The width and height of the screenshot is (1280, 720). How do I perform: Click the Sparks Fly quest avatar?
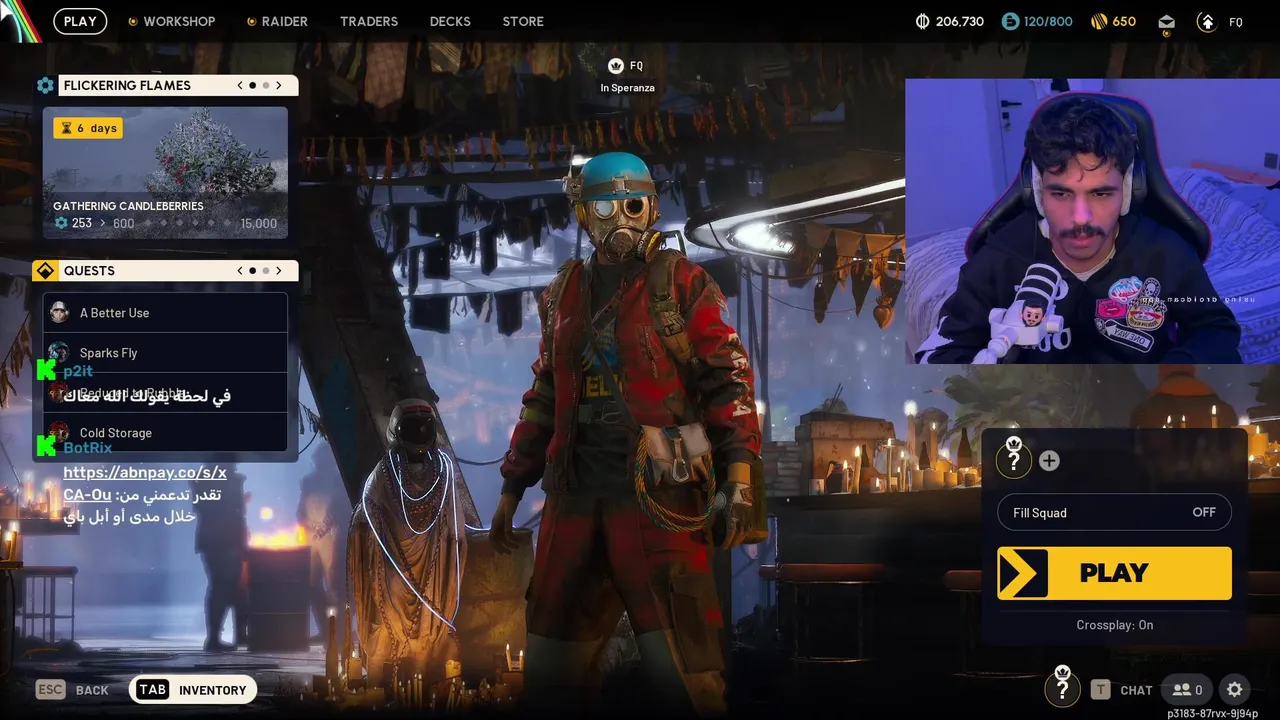59,352
